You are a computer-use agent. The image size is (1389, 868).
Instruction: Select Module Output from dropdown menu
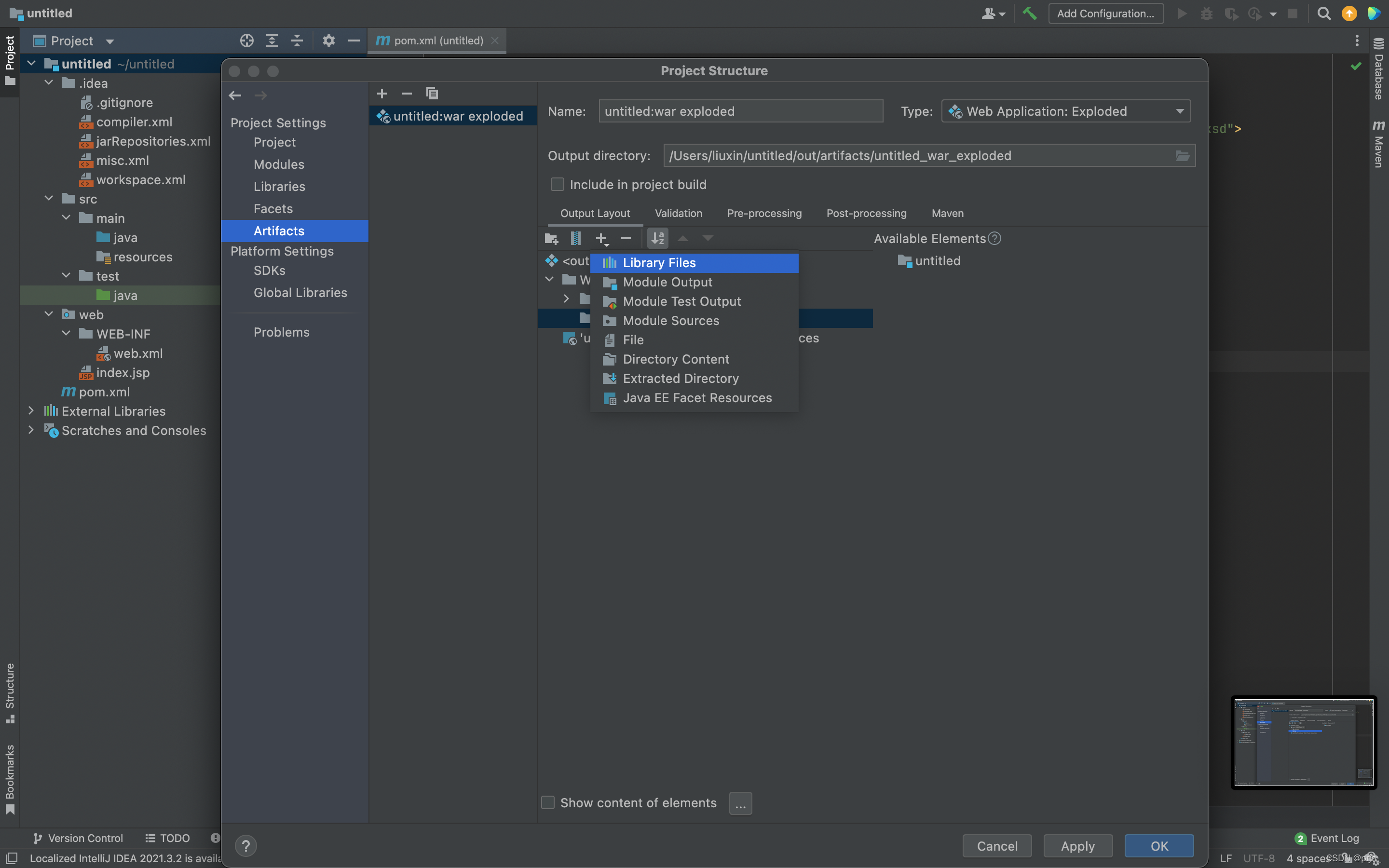(667, 281)
